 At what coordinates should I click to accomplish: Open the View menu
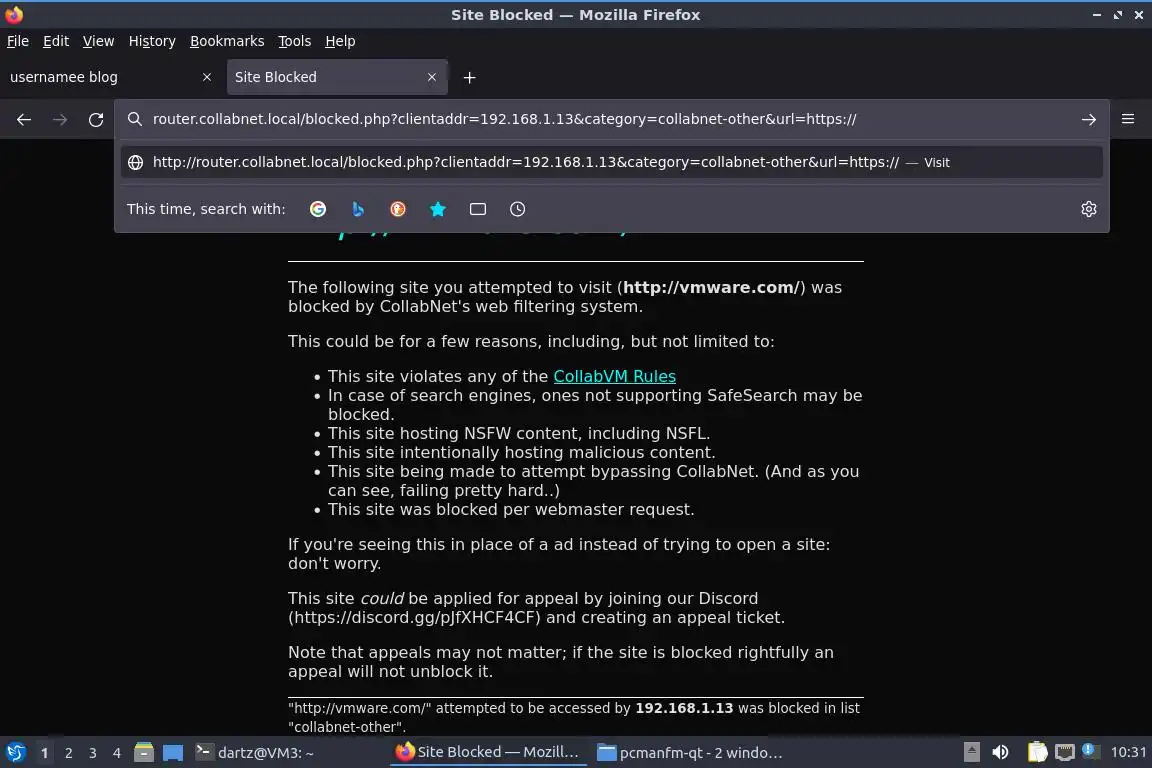coord(98,41)
